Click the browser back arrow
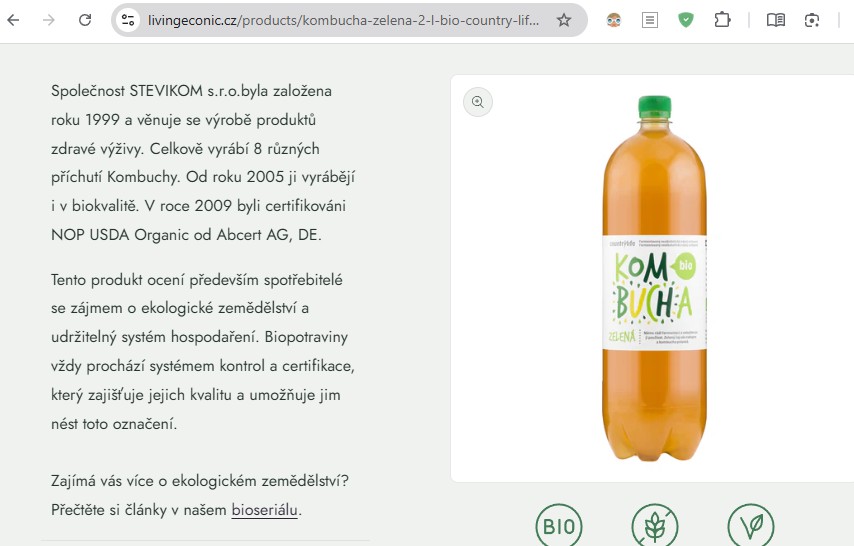 coord(14,20)
